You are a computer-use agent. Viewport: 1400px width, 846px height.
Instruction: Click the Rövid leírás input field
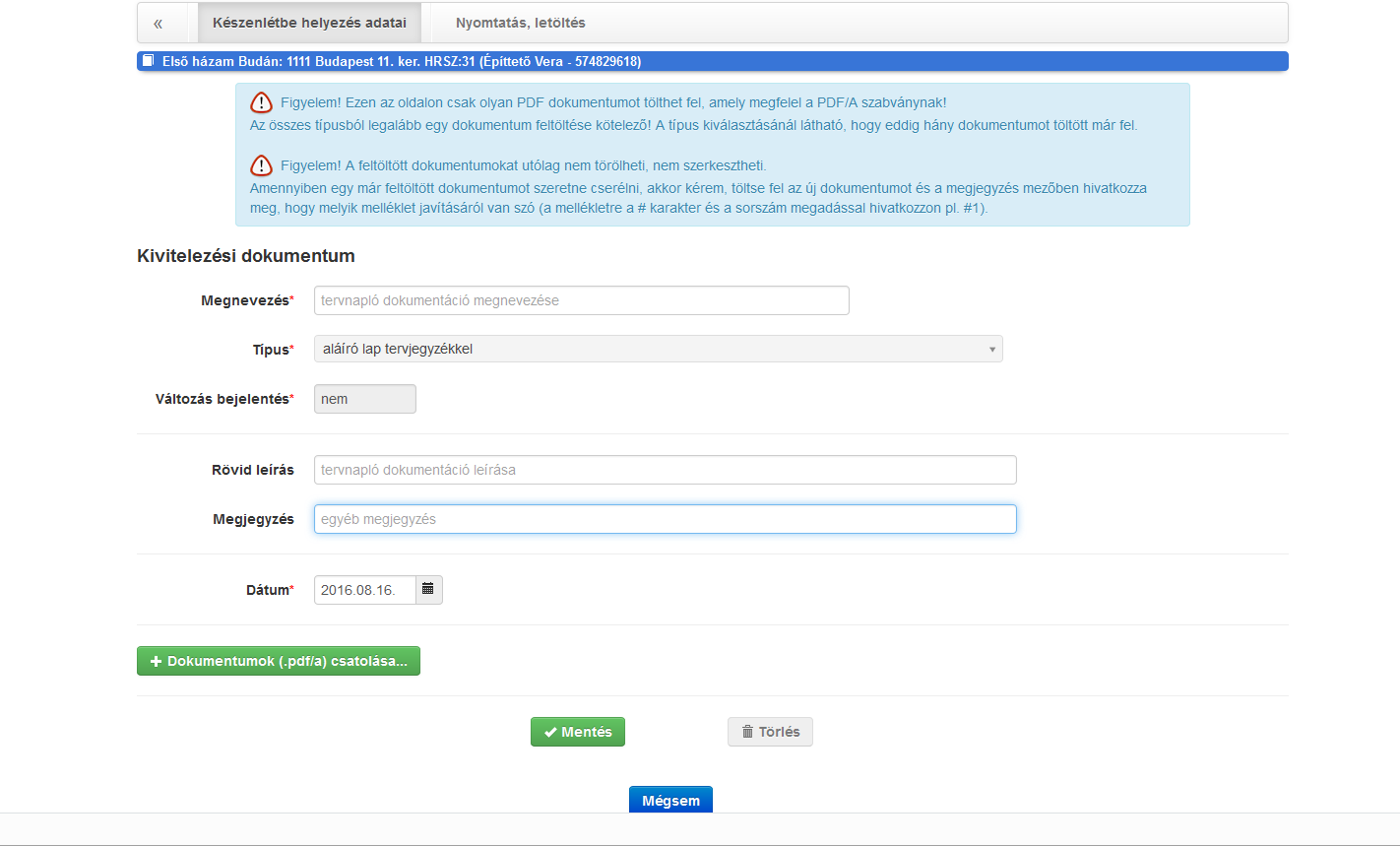(665, 470)
